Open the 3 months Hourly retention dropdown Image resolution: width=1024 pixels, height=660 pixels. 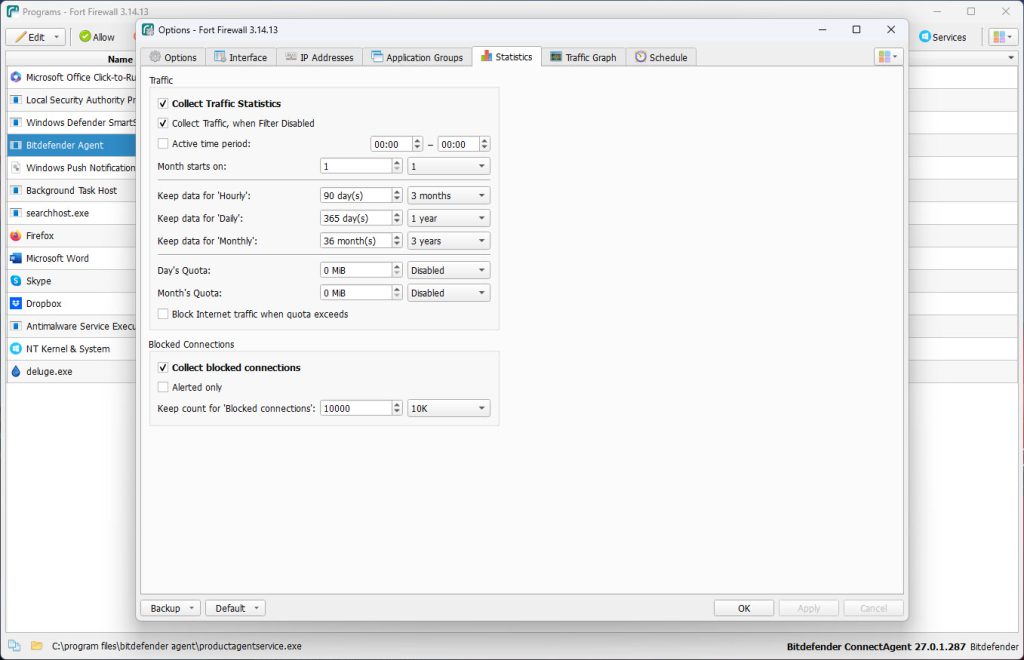tap(449, 196)
